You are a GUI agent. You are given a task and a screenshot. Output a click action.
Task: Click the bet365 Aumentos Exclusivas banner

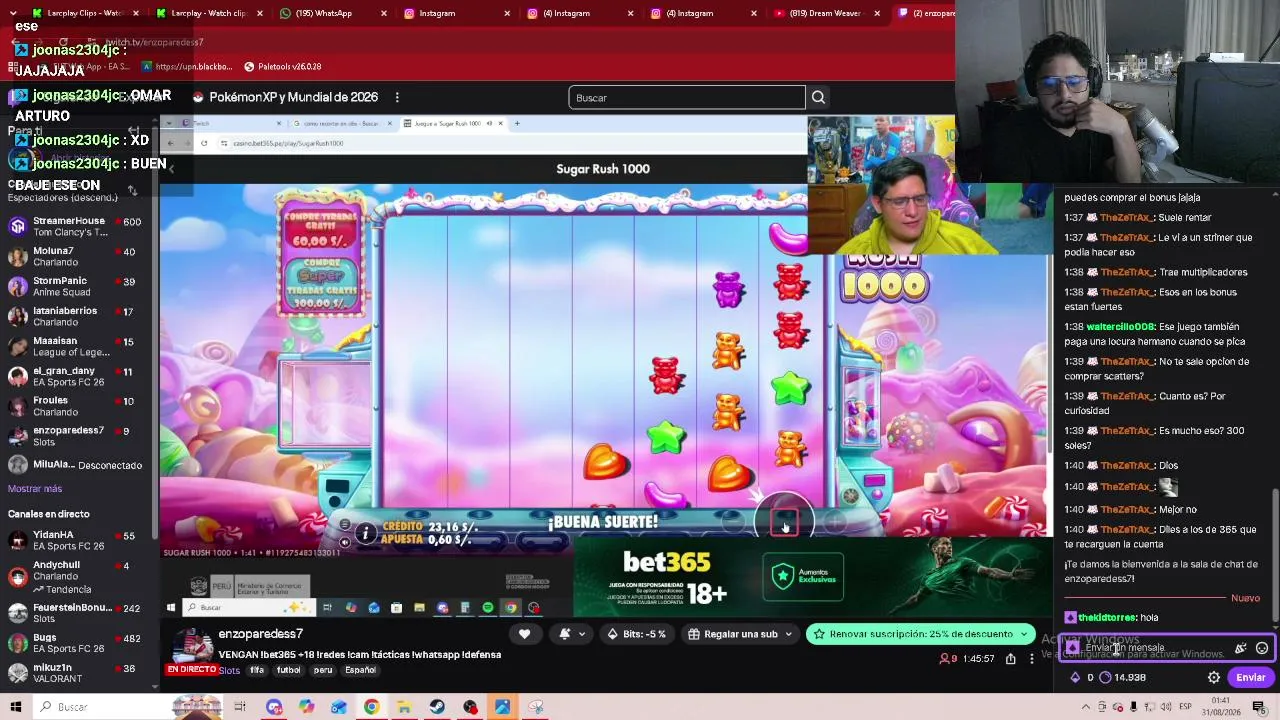click(803, 576)
